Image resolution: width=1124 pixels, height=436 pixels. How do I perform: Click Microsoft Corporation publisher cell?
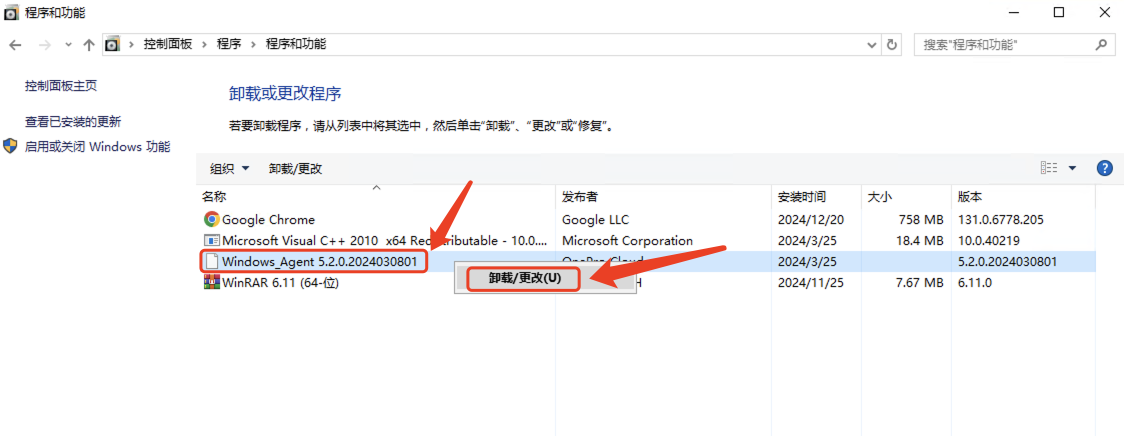(627, 240)
